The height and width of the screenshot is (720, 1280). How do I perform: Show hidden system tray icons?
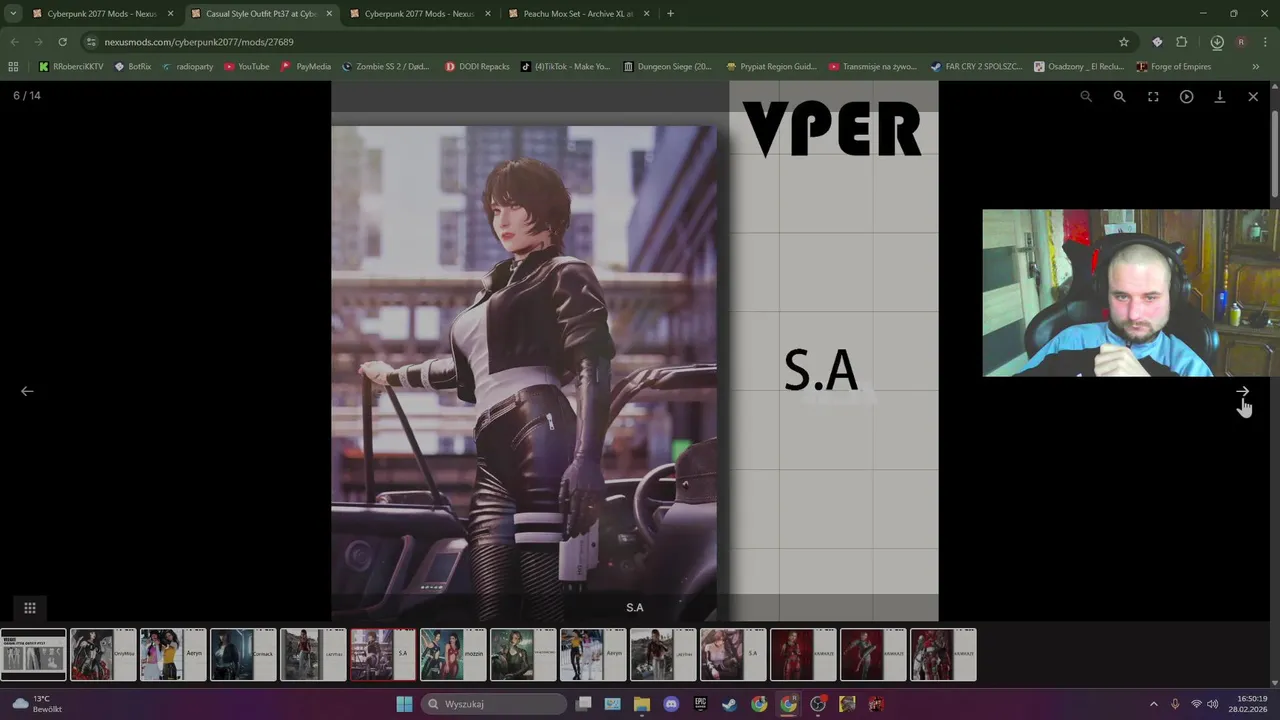tap(1153, 704)
